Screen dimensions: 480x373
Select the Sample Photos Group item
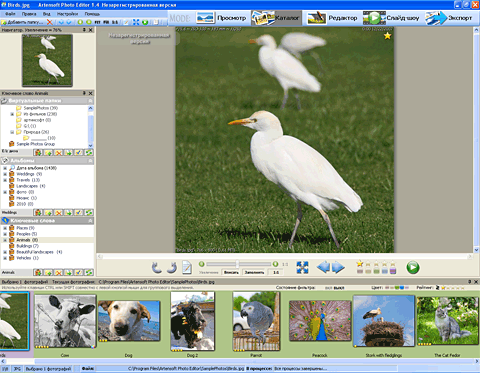coord(36,144)
